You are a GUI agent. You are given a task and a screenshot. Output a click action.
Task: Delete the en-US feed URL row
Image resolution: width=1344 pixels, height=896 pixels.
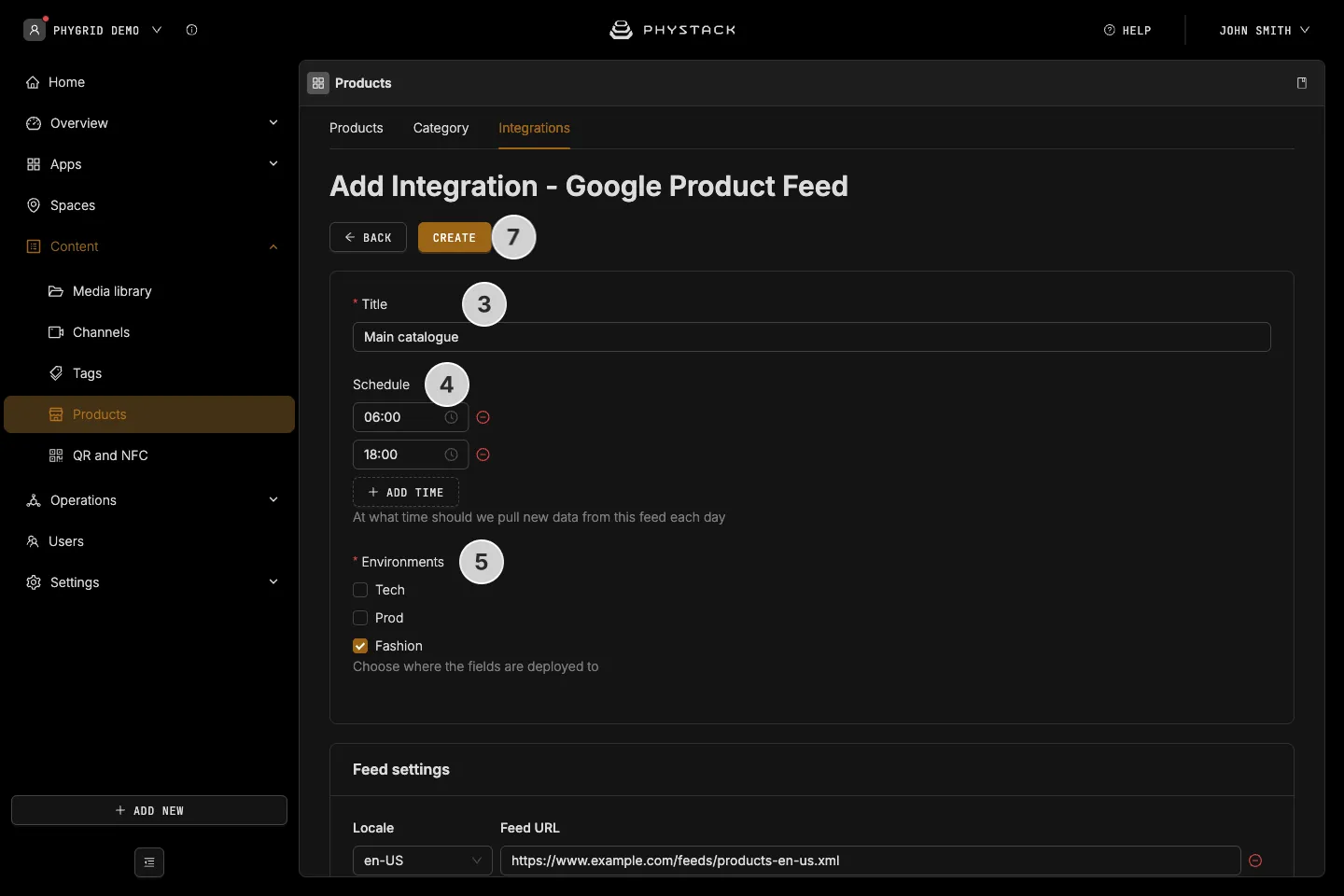(1255, 861)
